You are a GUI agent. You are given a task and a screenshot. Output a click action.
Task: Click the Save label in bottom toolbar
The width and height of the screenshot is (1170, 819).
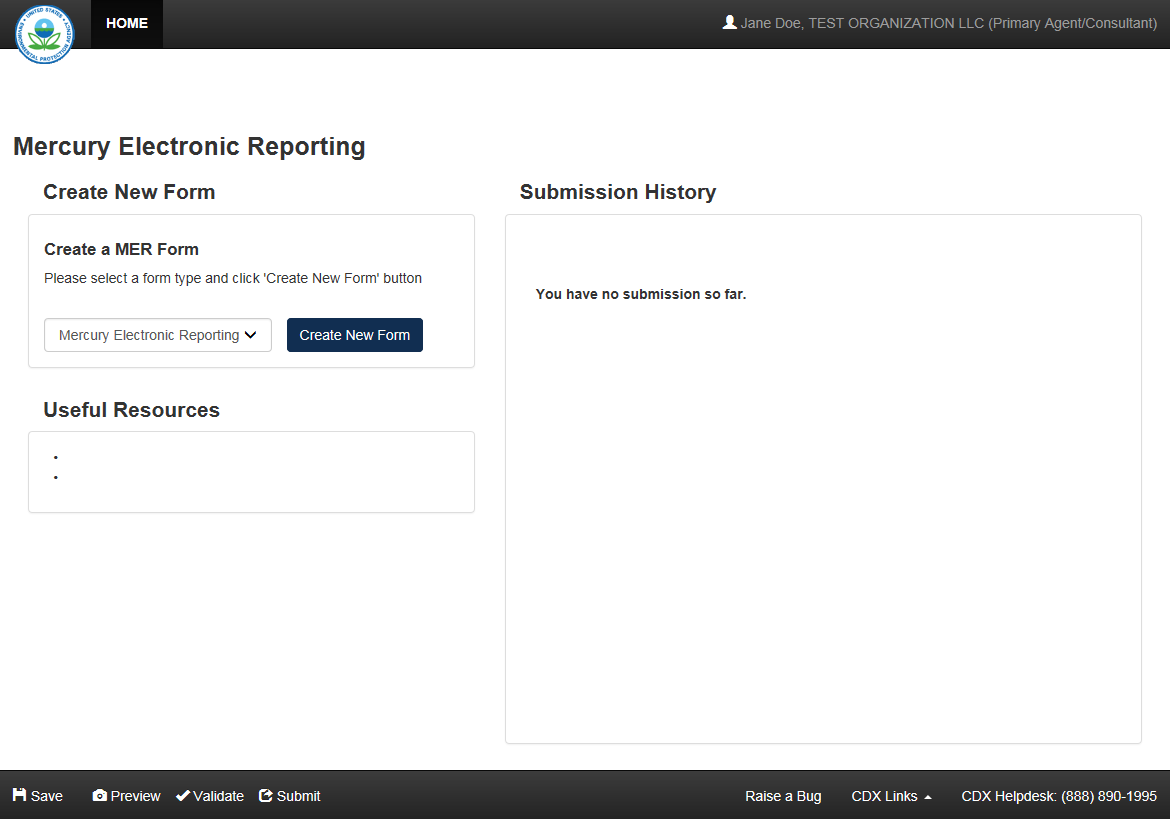coord(47,796)
